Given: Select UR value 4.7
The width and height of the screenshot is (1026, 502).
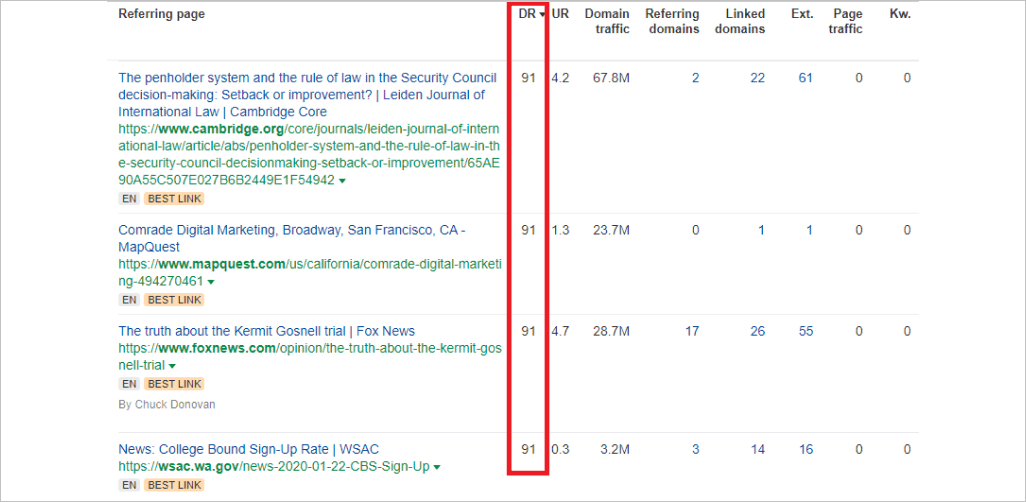Looking at the screenshot, I should (x=560, y=332).
